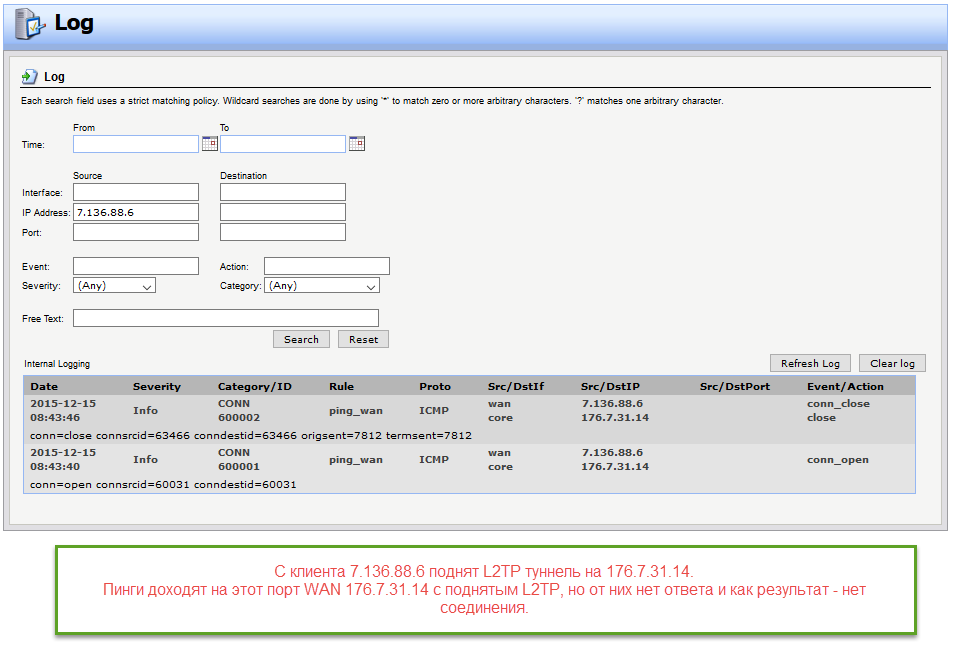Click the Destination Interface input field
Viewport: 954px width, 652px height.
pyautogui.click(x=283, y=192)
